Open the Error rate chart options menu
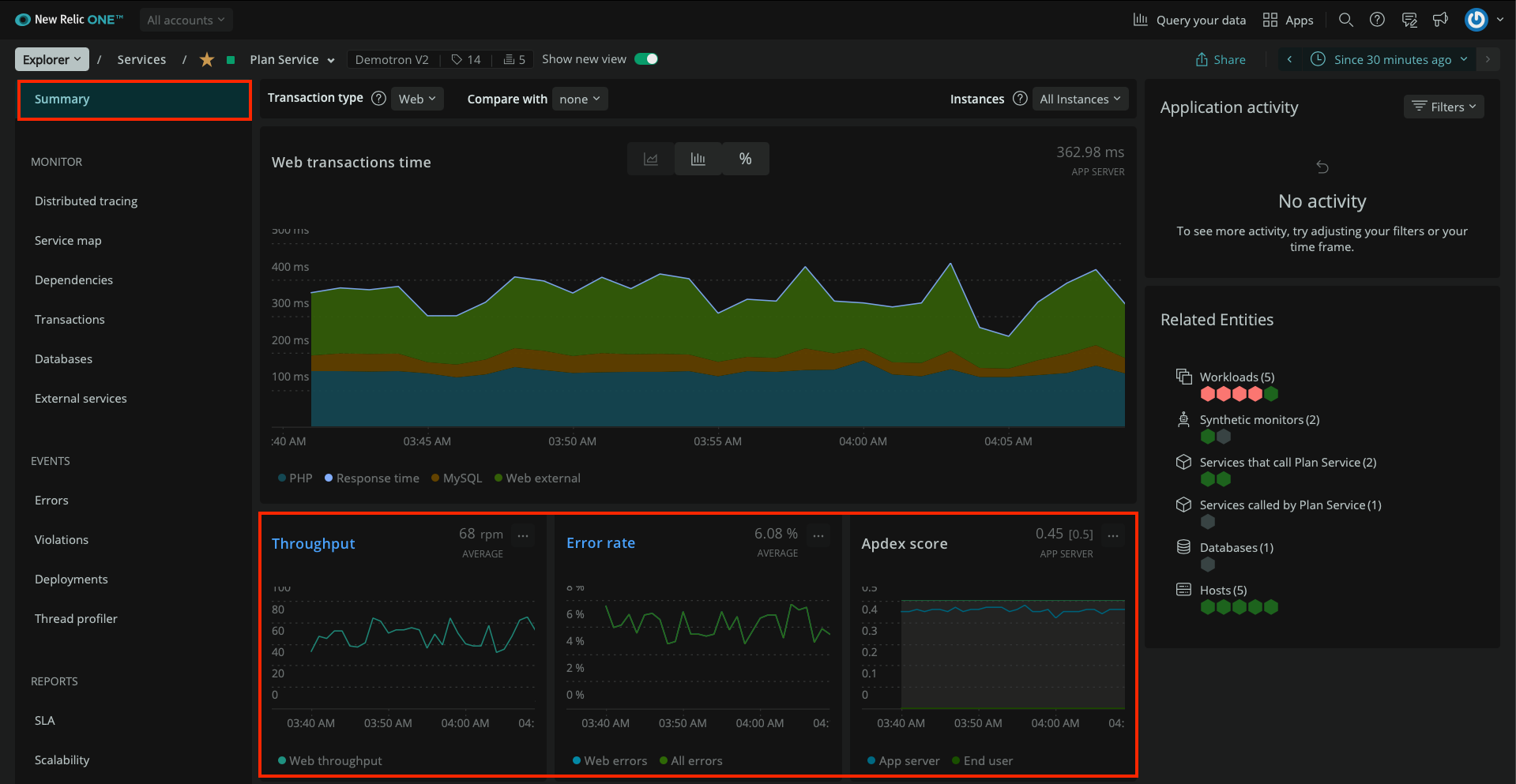1516x784 pixels. click(x=818, y=535)
